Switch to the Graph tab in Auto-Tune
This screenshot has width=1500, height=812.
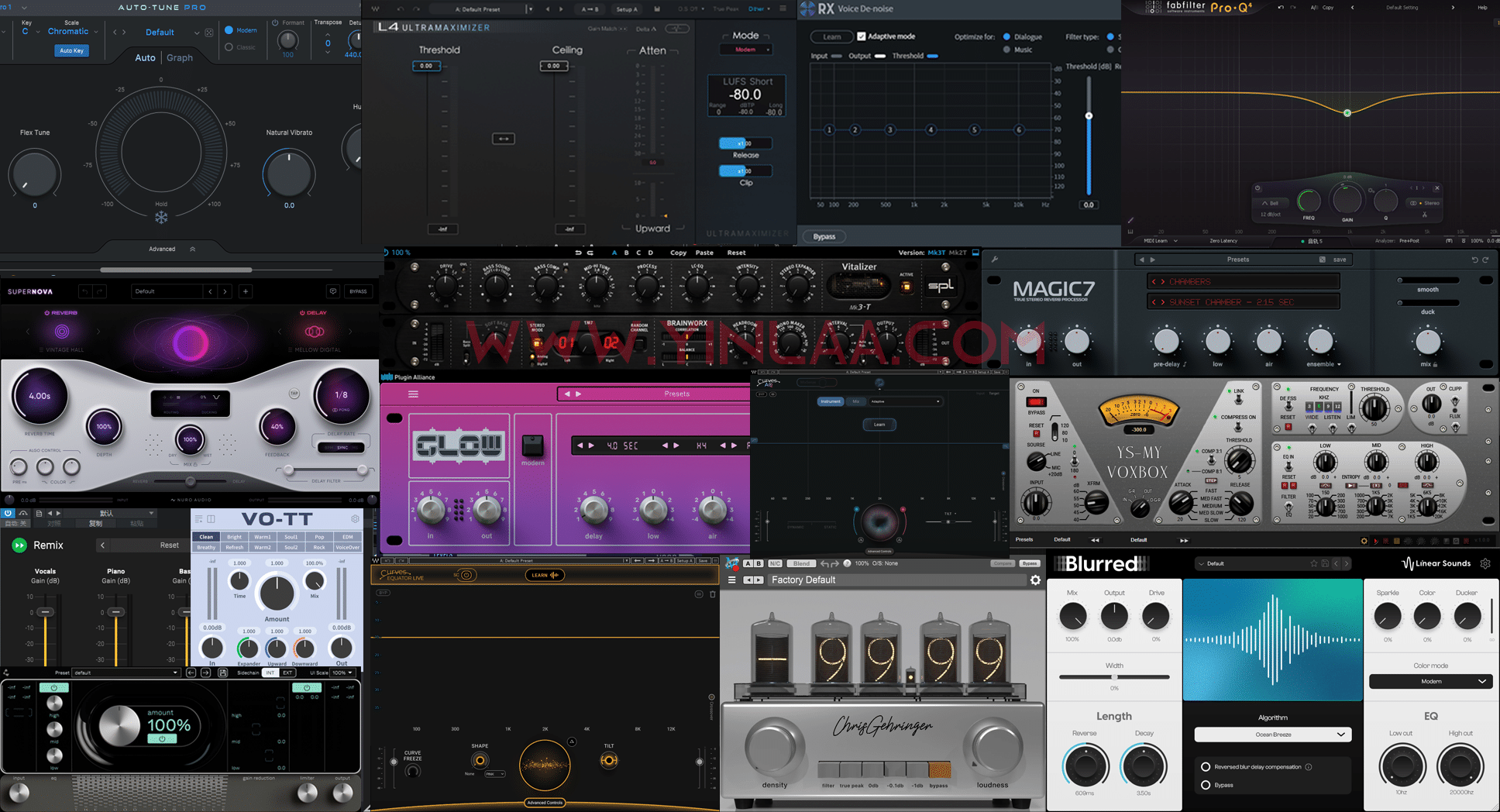coord(180,57)
